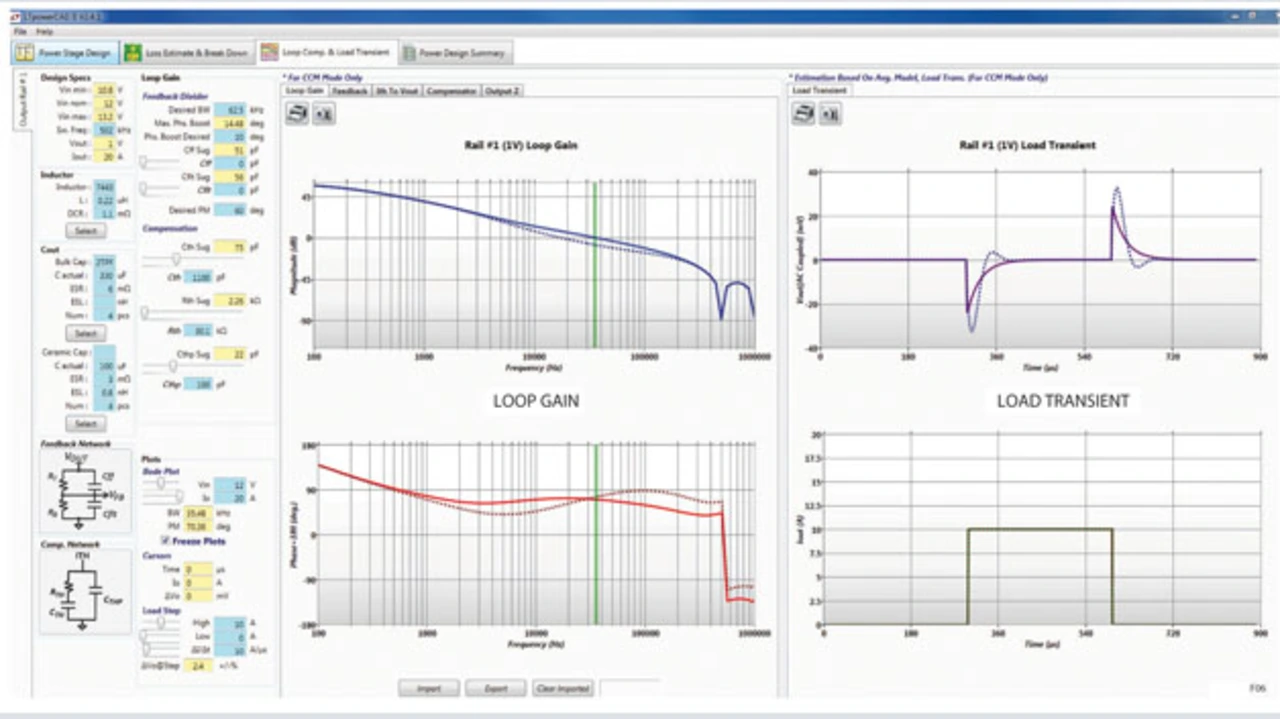
Task: Open the Help menu
Action: 44,32
